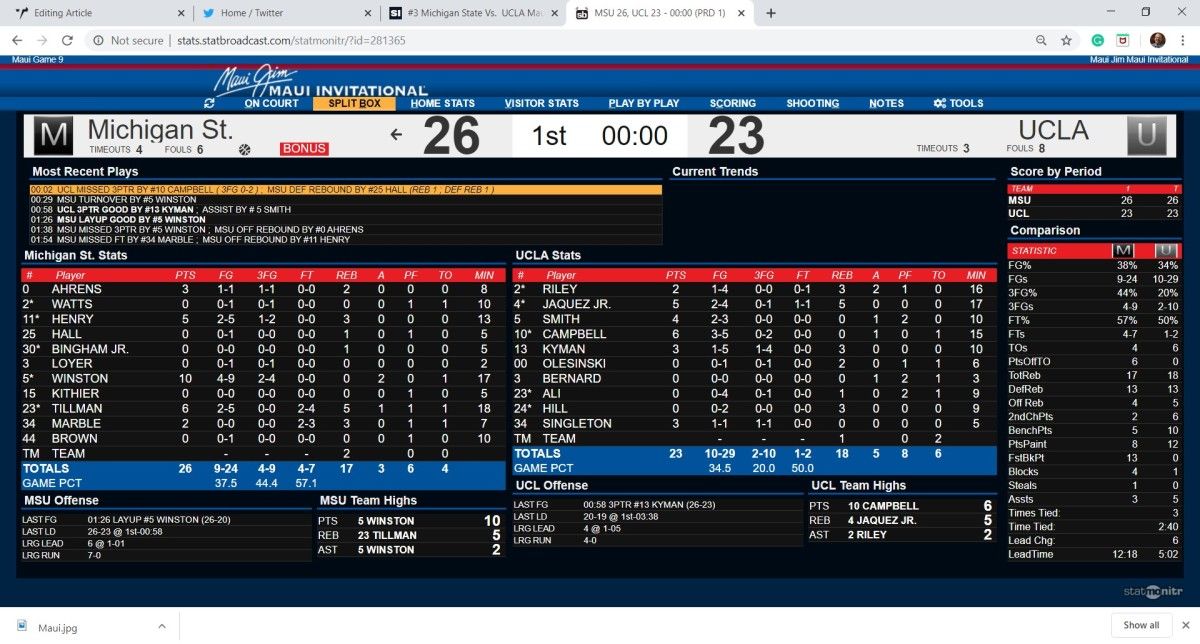Click AHRENS row in Michigan St. Stats
This screenshot has height=644, width=1200.
pyautogui.click(x=265, y=289)
